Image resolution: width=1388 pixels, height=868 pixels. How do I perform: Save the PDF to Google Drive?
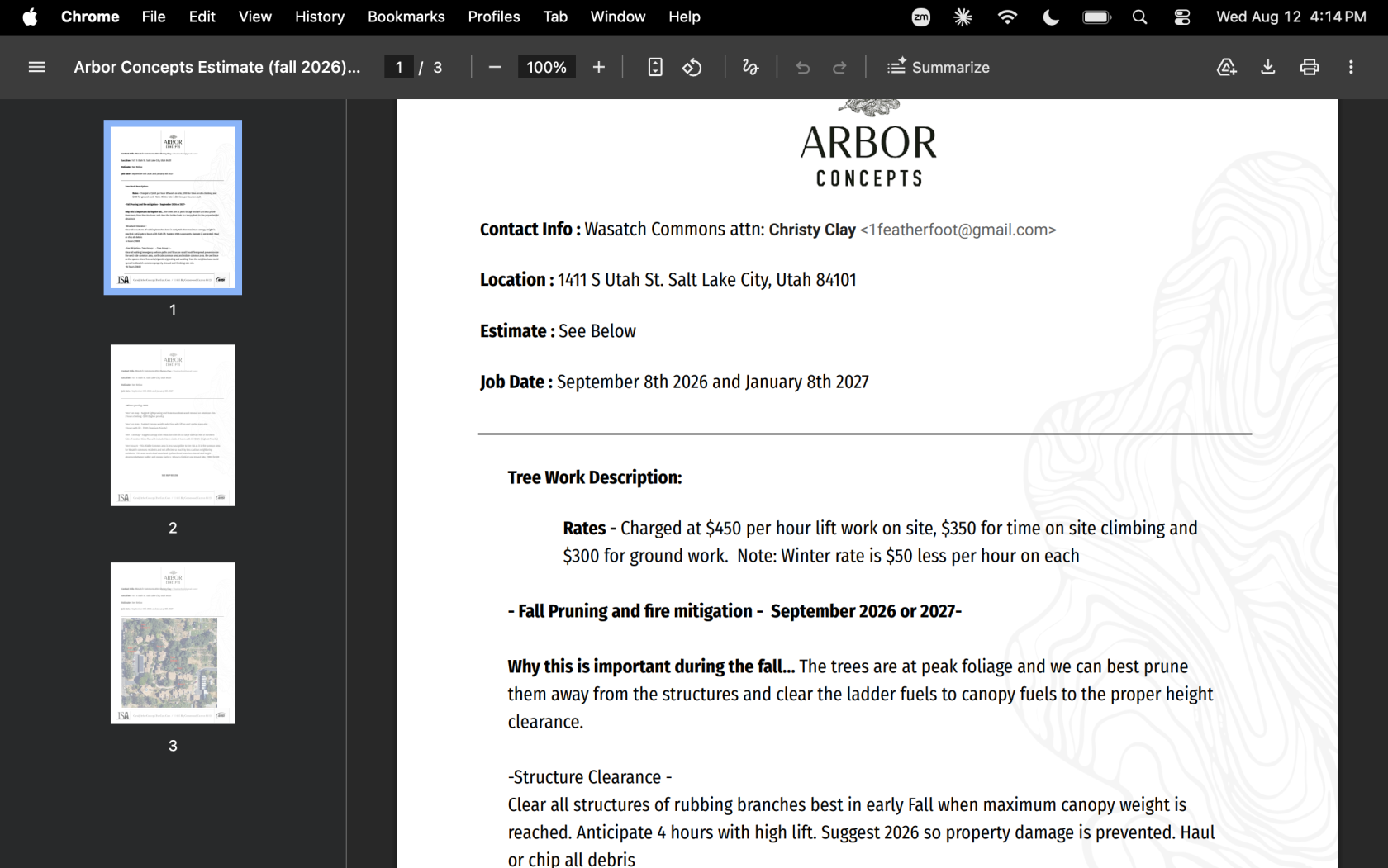[x=1227, y=67]
